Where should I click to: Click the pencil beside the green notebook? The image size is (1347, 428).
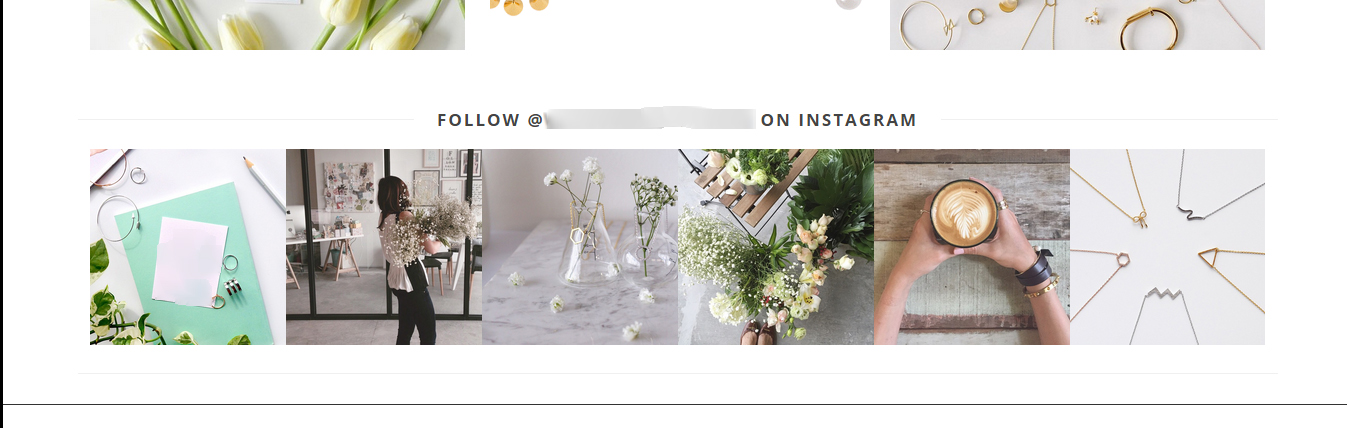(265, 184)
